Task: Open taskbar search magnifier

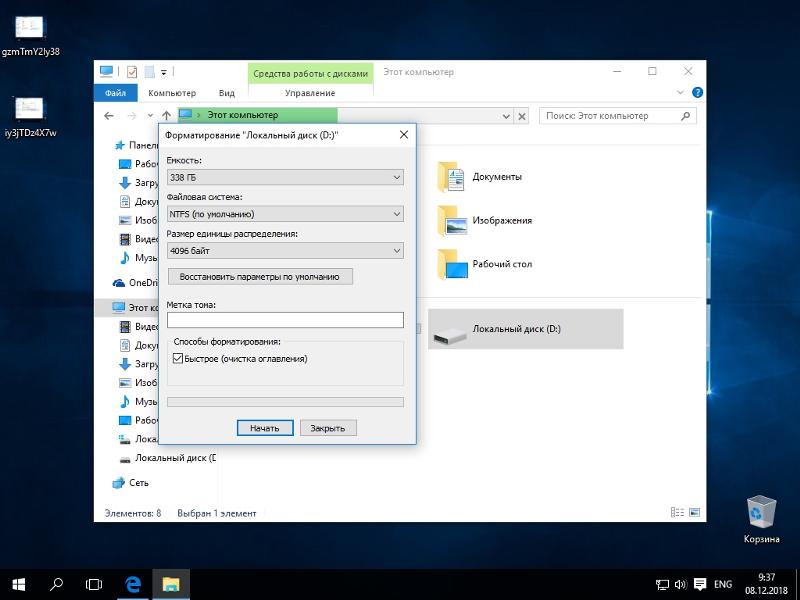Action: tap(57, 584)
